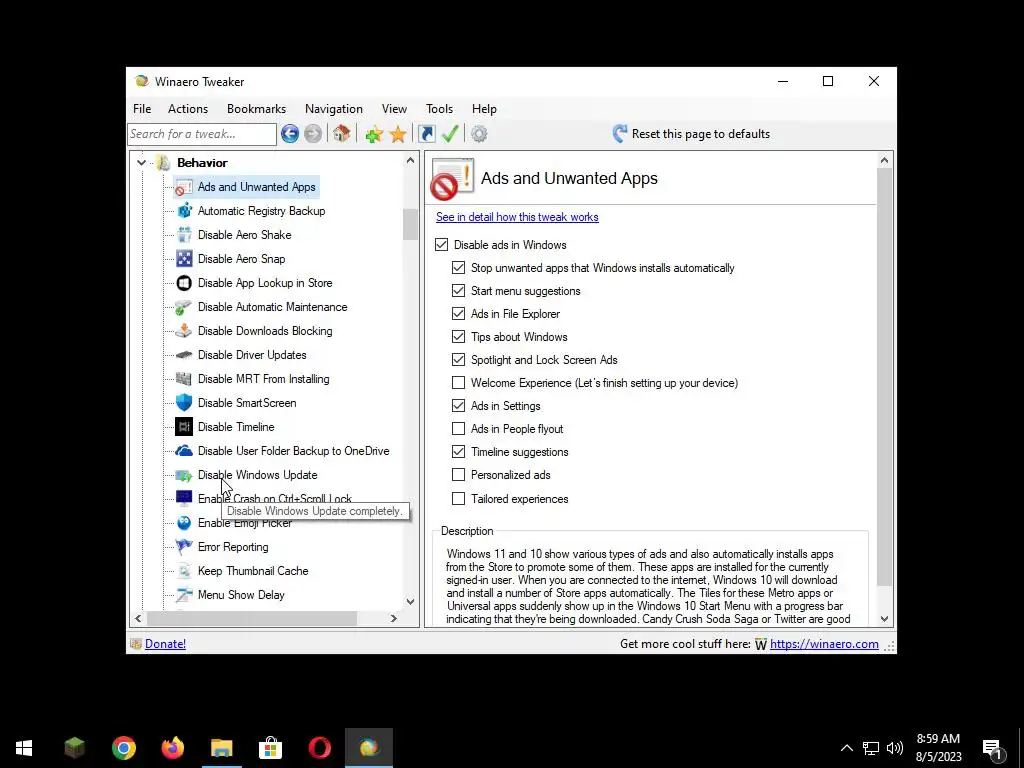The image size is (1024, 768).
Task: Click the Menu Show Delay icon
Action: coord(184,595)
